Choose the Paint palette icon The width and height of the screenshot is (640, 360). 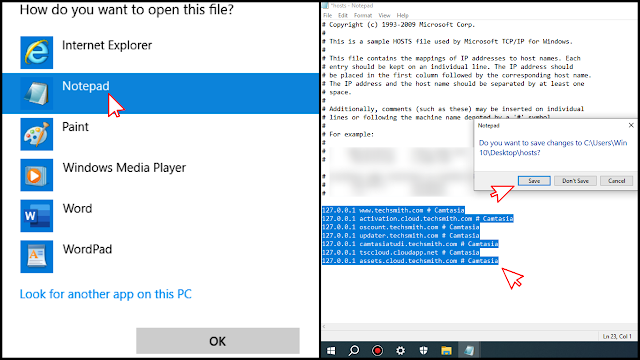(x=37, y=134)
